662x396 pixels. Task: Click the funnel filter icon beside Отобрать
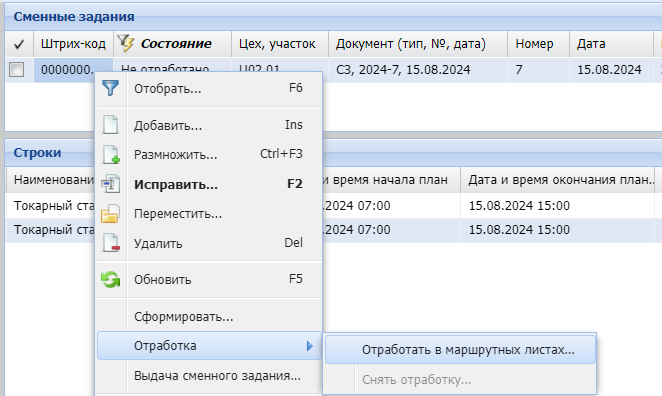pos(111,88)
